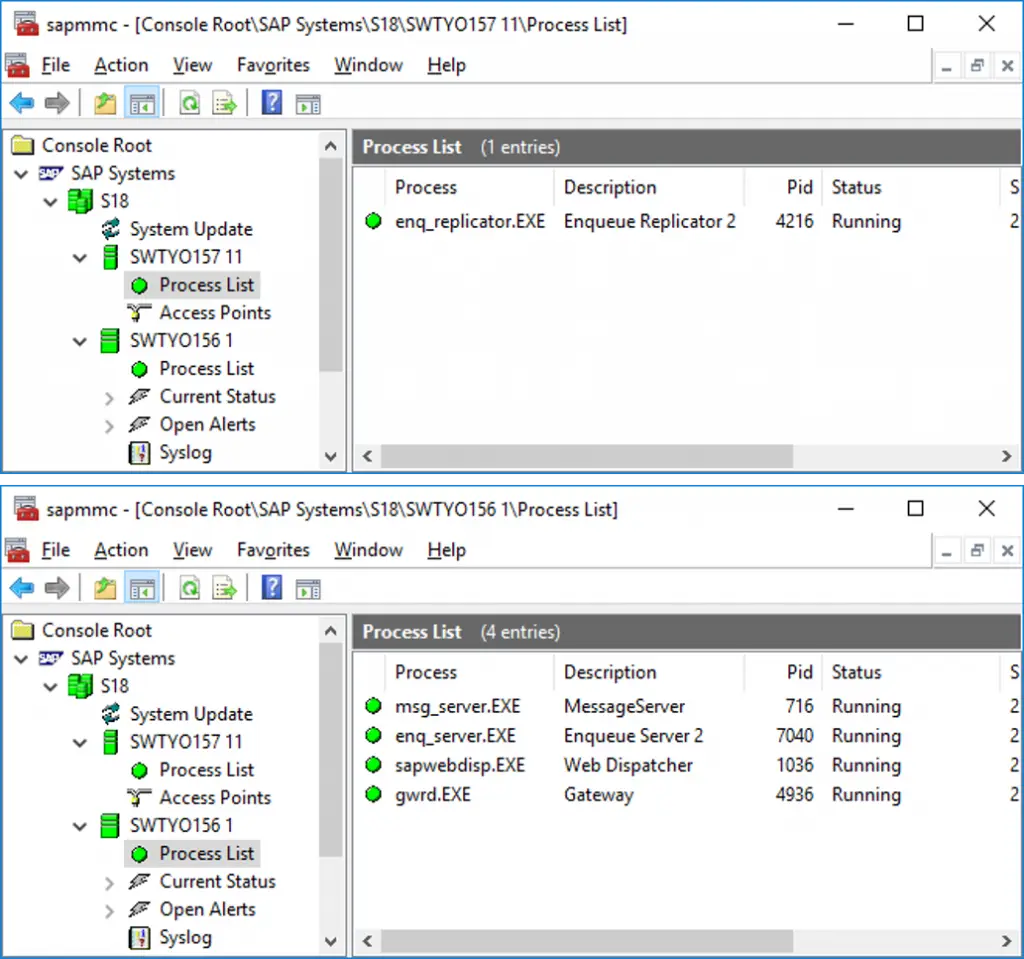Click sapmmc app icon in top title bar

(26, 24)
